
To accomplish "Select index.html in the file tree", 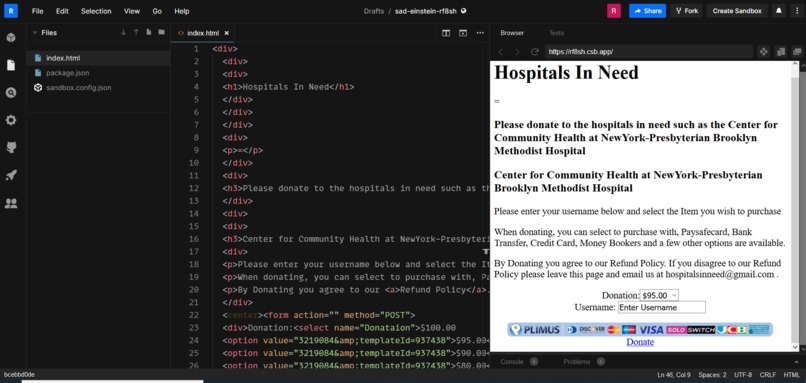I will tap(98, 58).
